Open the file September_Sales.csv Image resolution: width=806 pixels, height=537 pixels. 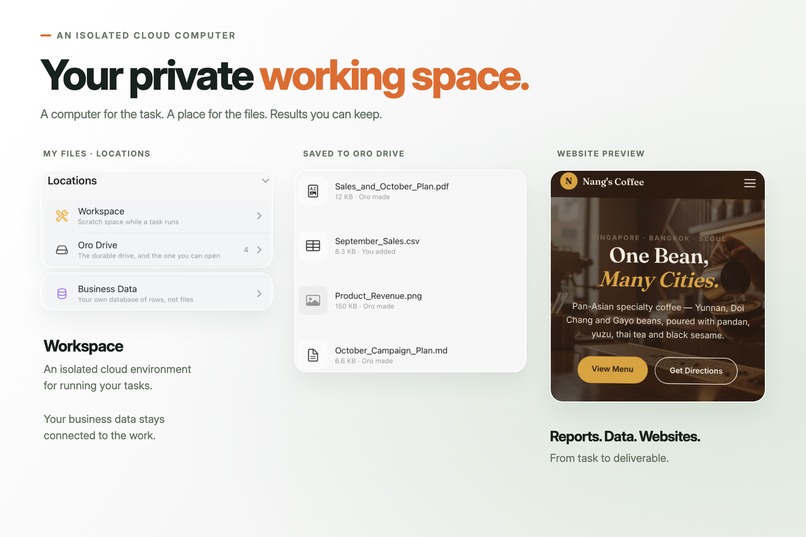[377, 241]
